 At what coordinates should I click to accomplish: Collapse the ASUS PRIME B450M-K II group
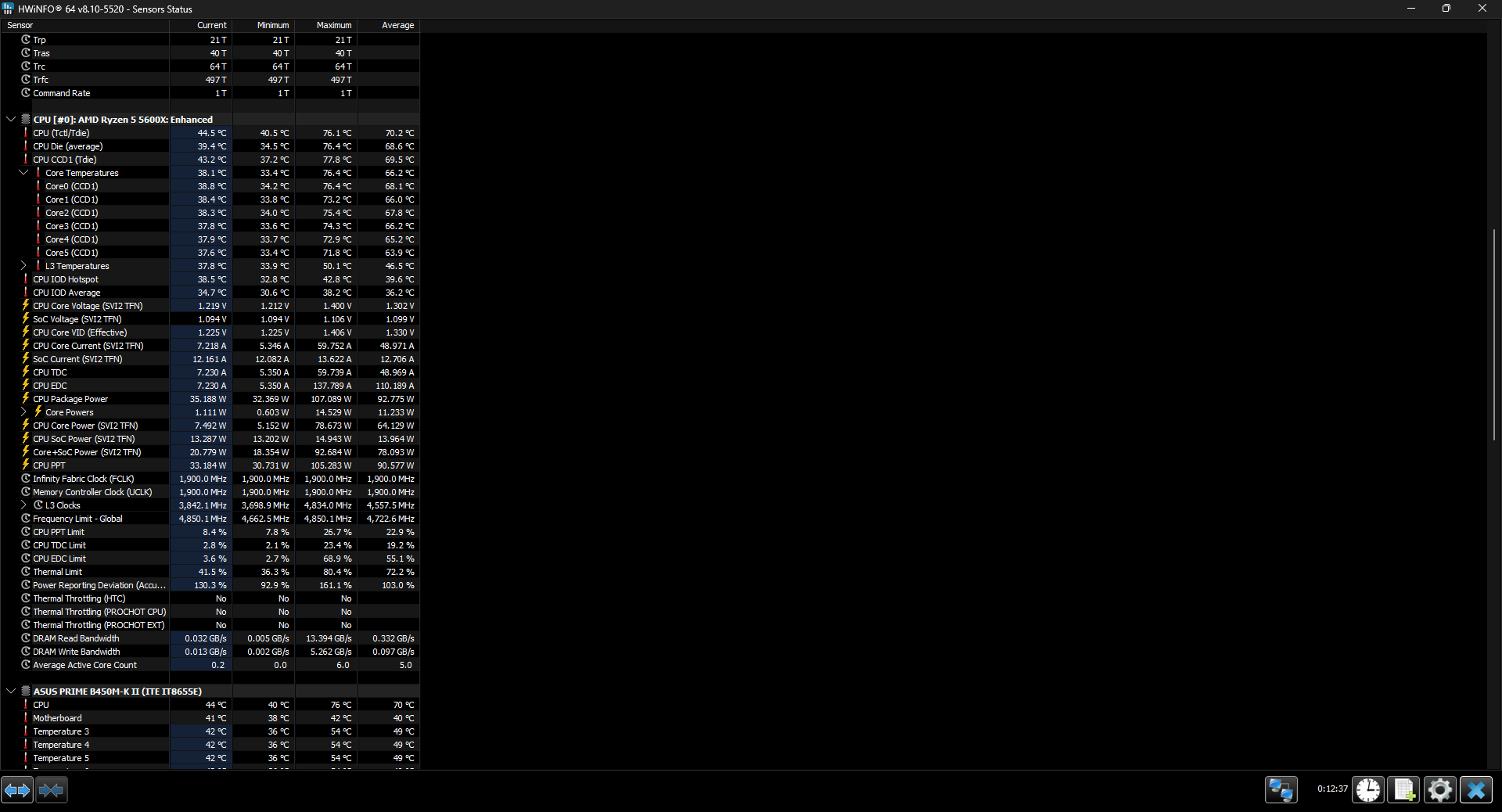[11, 692]
